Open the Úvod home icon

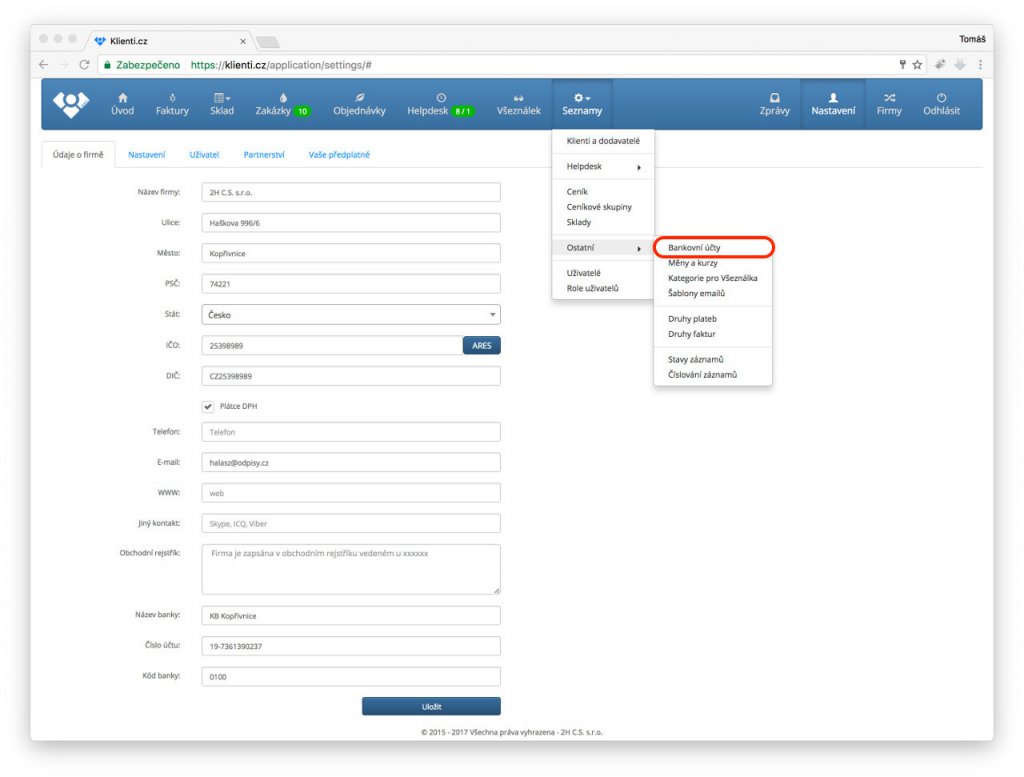pyautogui.click(x=122, y=98)
